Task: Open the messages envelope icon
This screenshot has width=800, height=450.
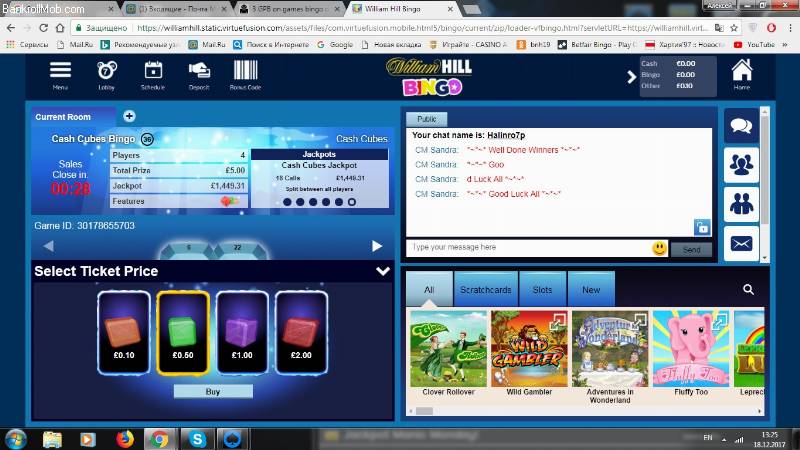Action: [x=741, y=244]
